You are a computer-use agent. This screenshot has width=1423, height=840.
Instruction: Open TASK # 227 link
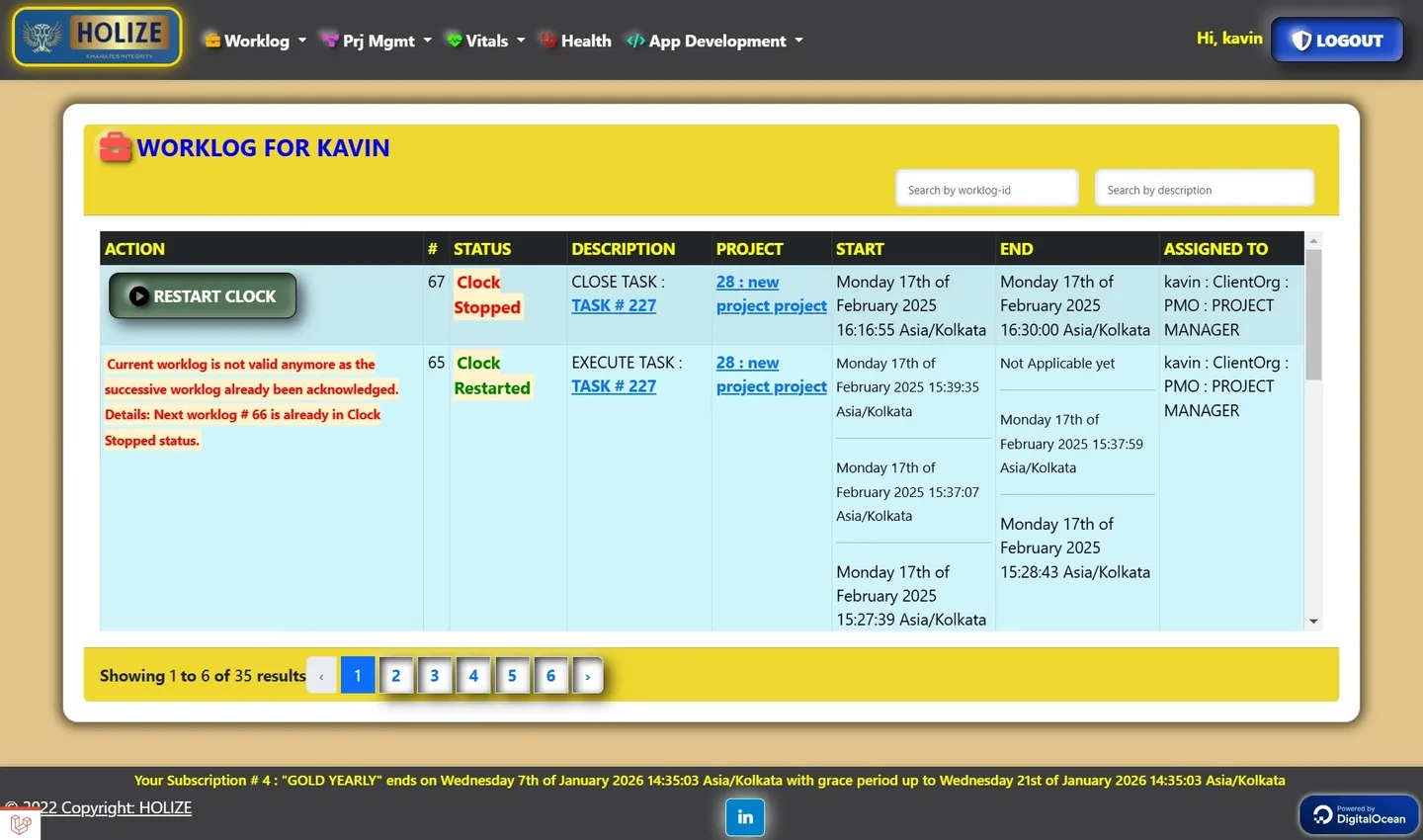[x=614, y=305]
